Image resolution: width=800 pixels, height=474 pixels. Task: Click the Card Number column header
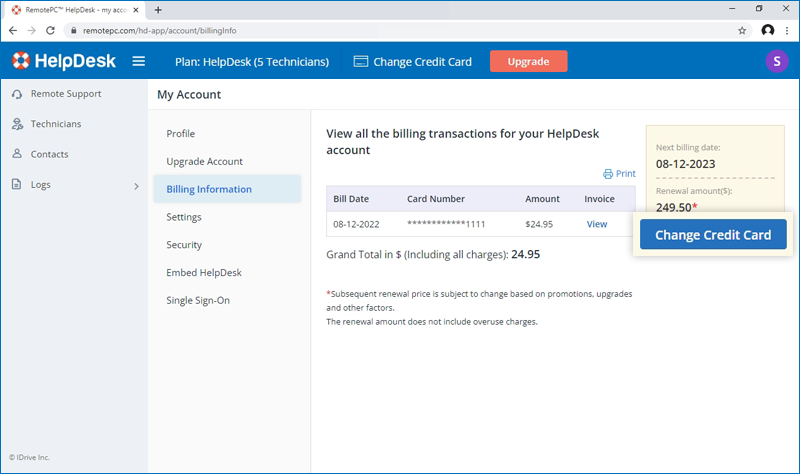[x=436, y=199]
